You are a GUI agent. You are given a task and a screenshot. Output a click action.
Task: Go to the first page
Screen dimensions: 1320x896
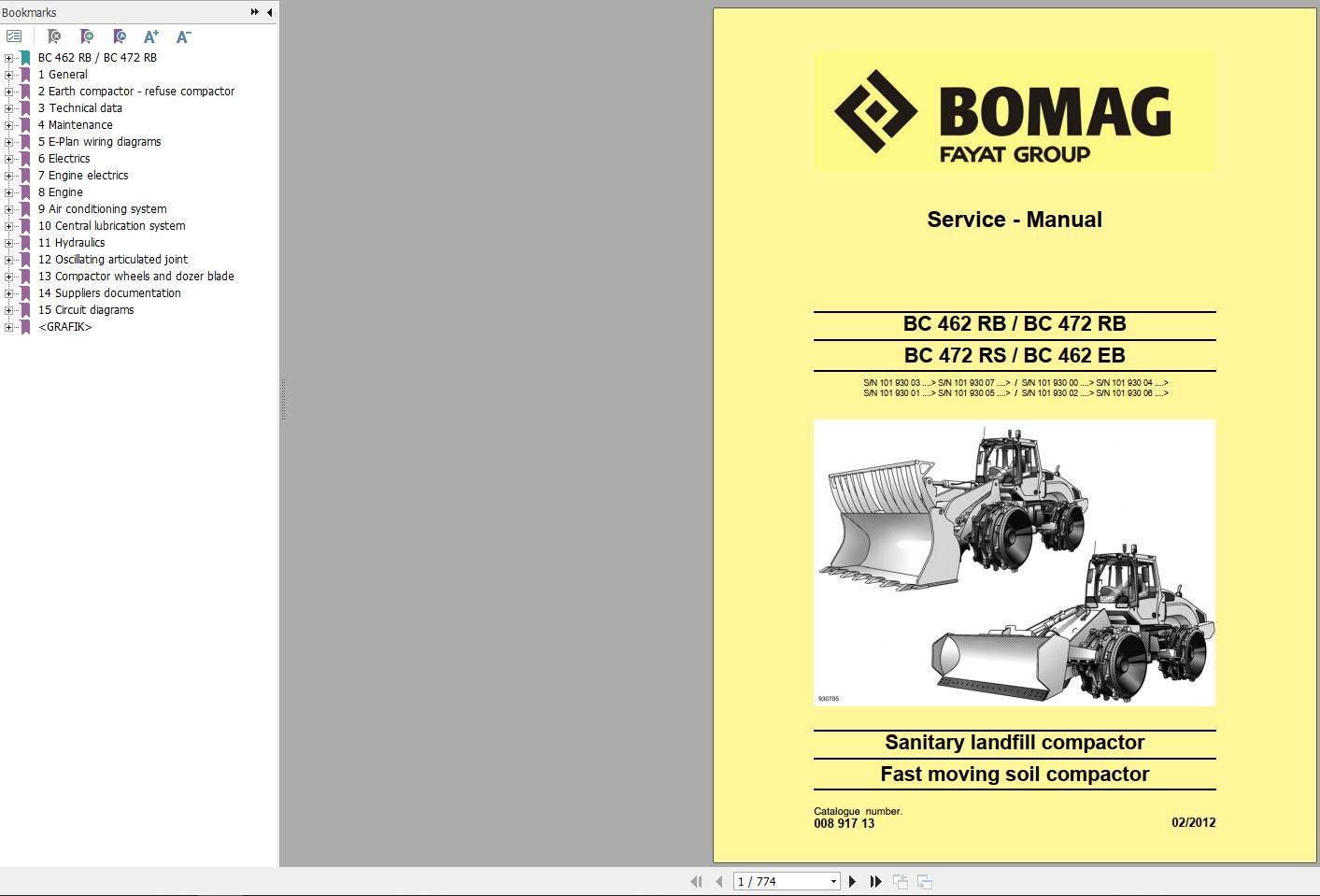[695, 881]
